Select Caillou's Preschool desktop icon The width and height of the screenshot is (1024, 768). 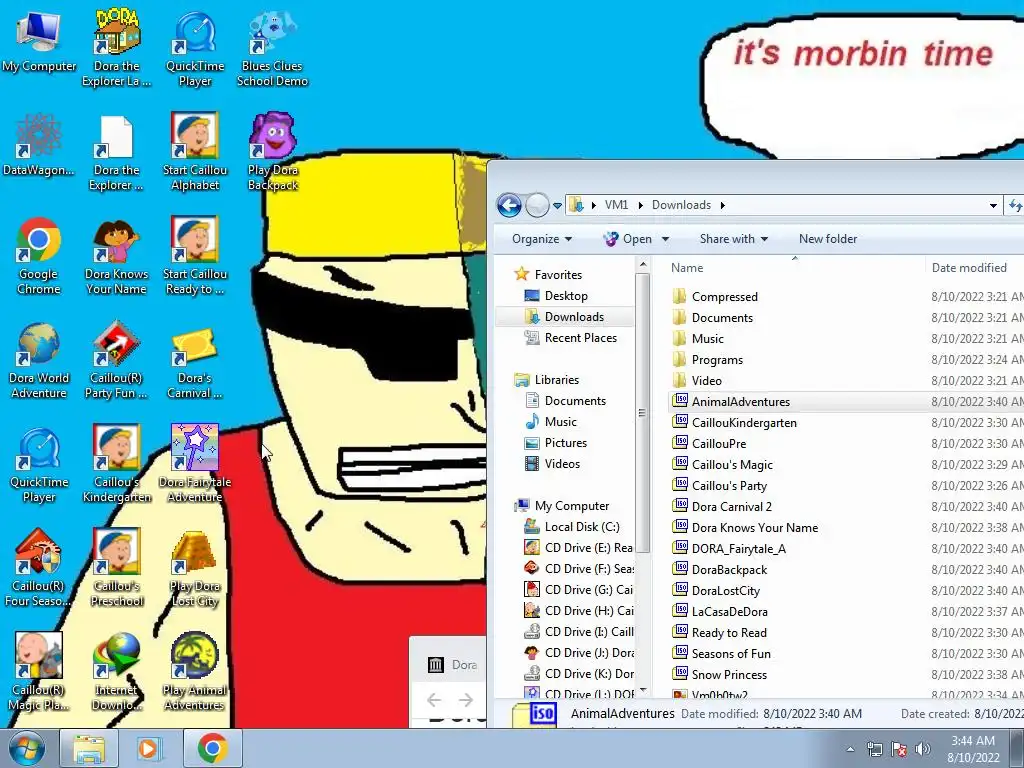[116, 567]
